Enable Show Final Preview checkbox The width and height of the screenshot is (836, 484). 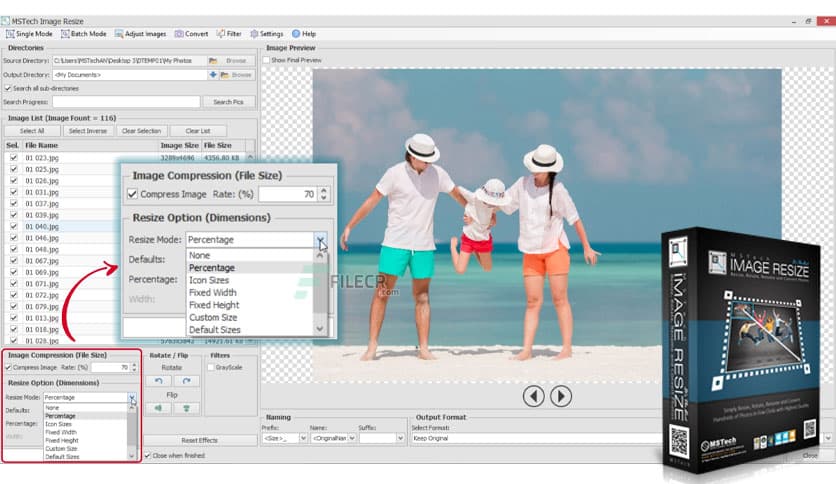[x=266, y=60]
